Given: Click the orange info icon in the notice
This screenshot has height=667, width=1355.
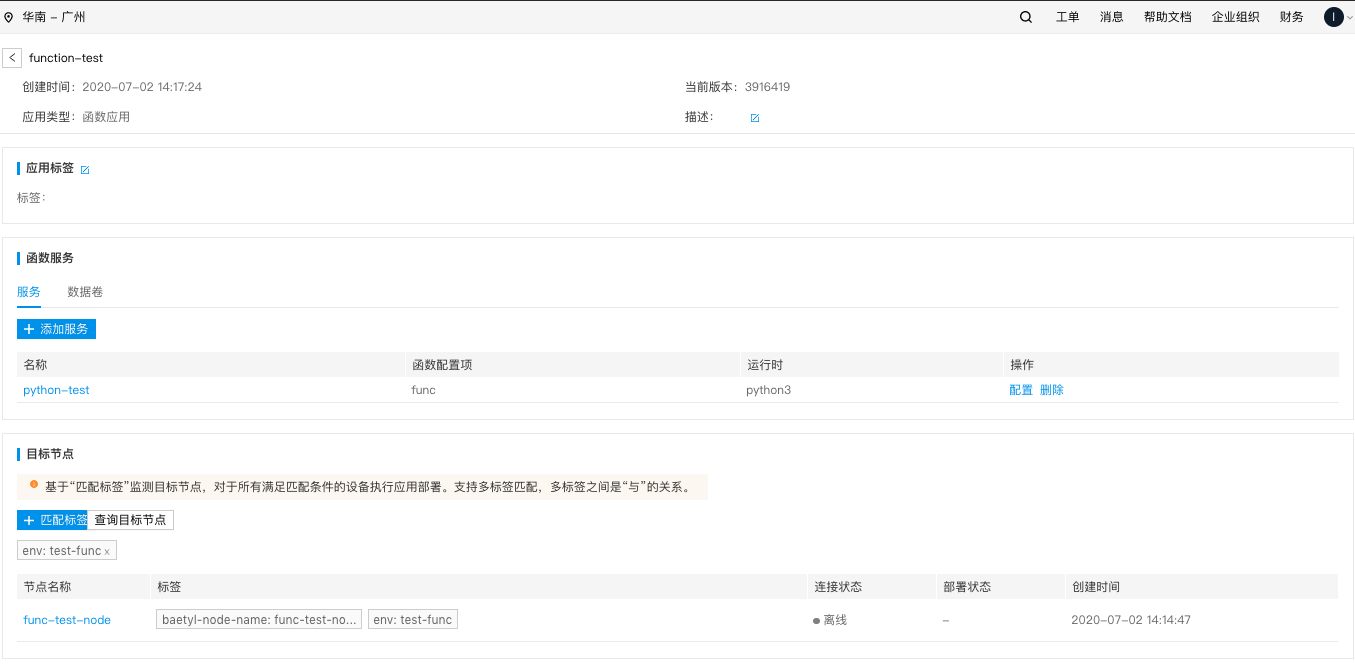Looking at the screenshot, I should tap(34, 484).
